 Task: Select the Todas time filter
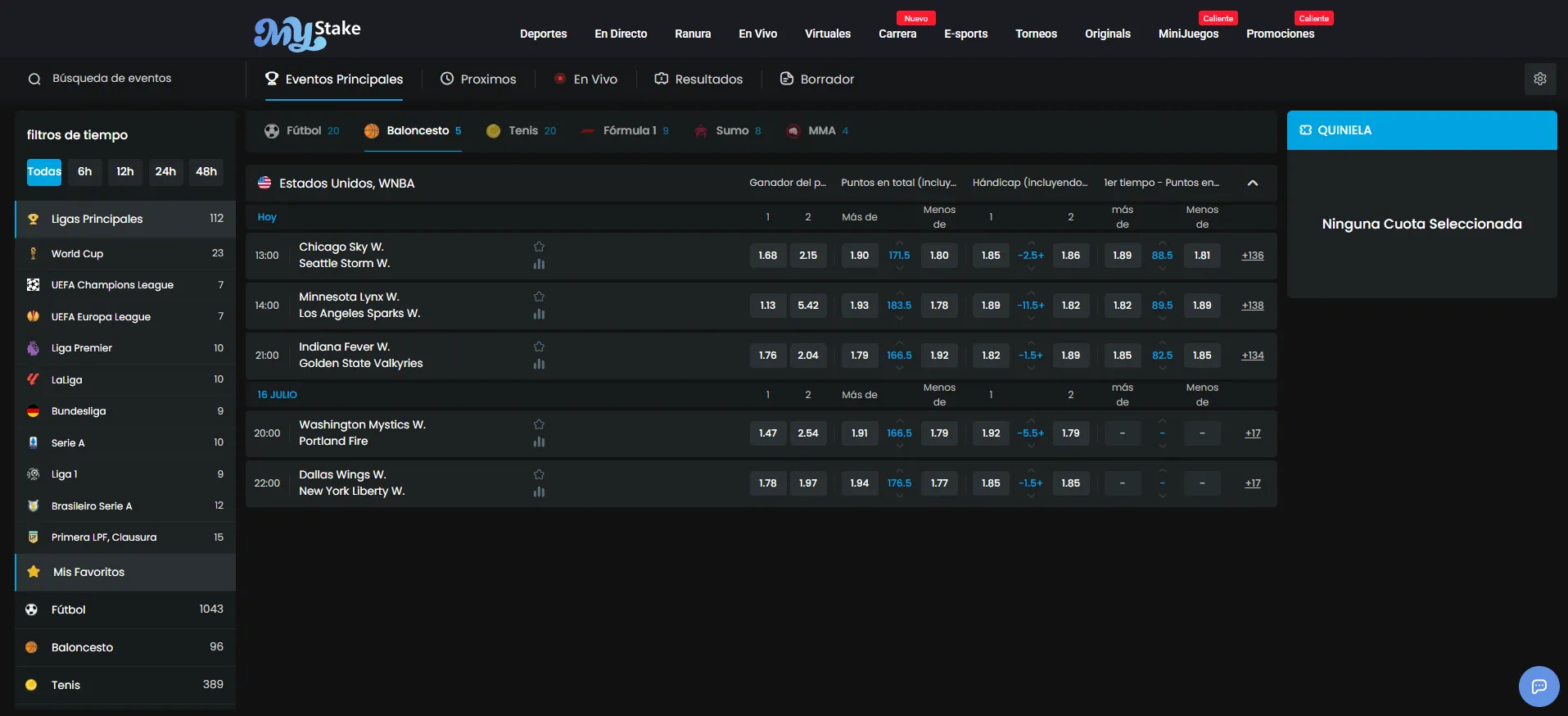44,171
